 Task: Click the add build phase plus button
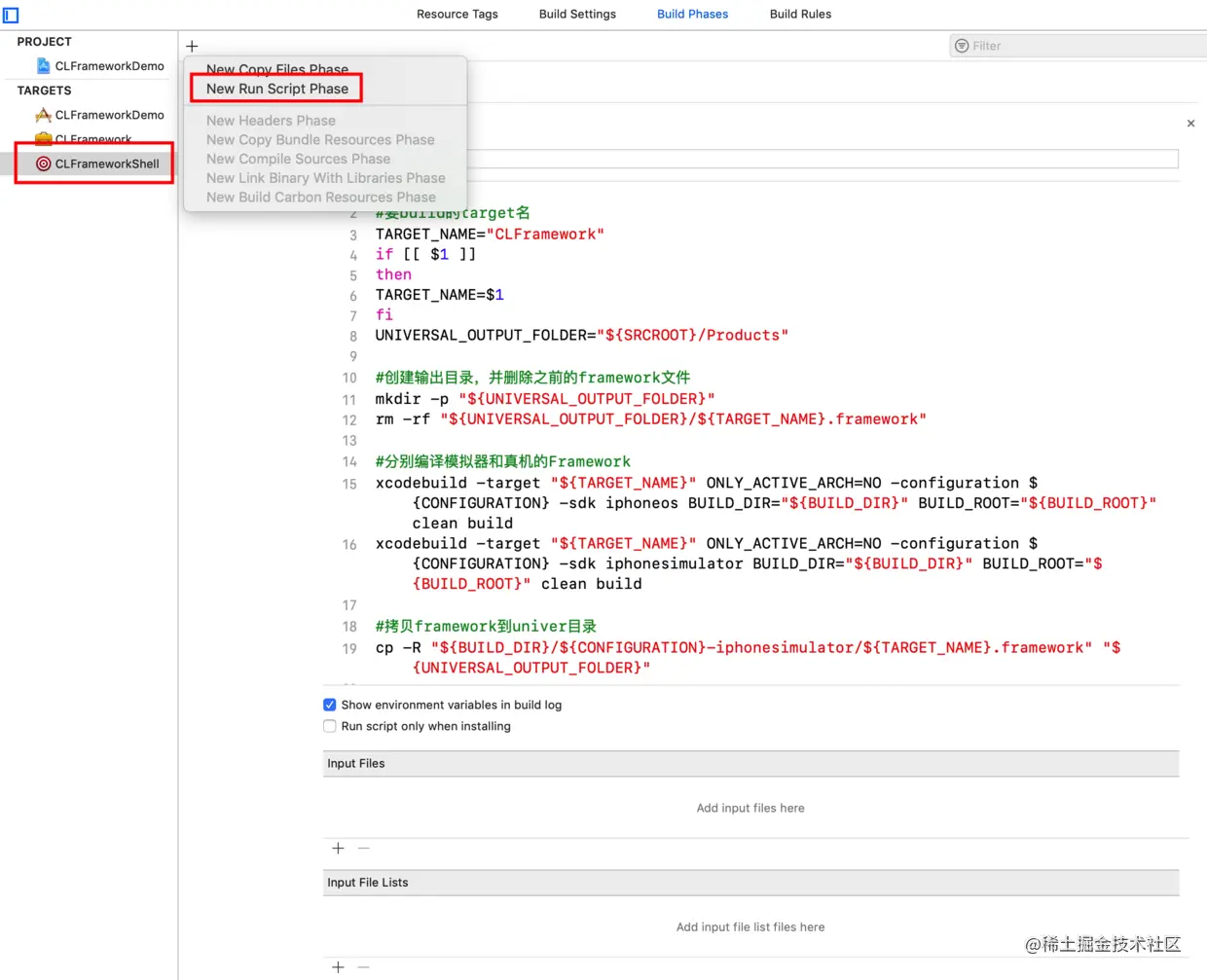192,46
